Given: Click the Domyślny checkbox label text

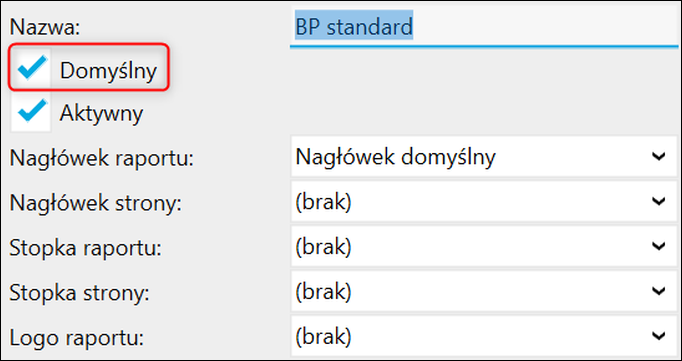Looking at the screenshot, I should point(108,70).
